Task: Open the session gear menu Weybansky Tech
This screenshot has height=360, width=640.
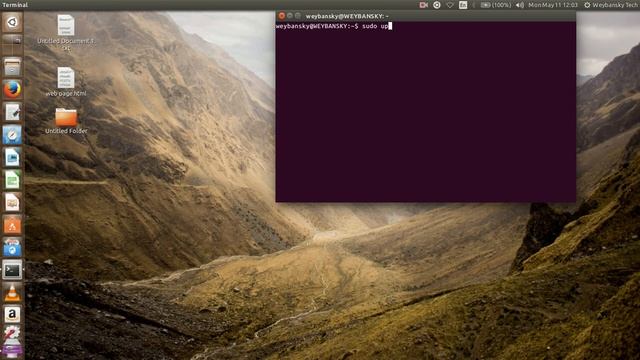Action: click(x=611, y=5)
